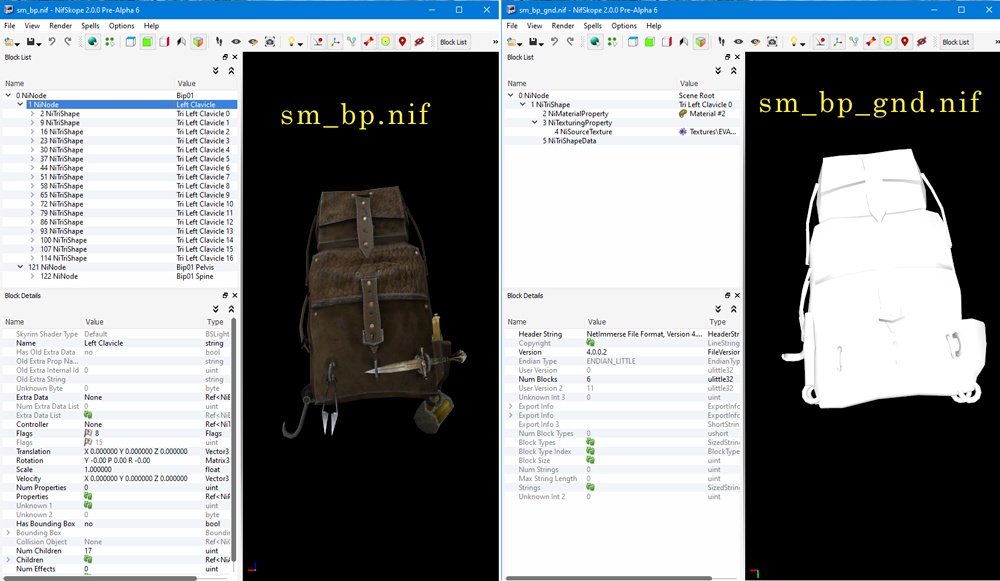
Task: Expand the 2 NiTriShape Tri Left Clavicle 0 row
Action: click(x=32, y=114)
